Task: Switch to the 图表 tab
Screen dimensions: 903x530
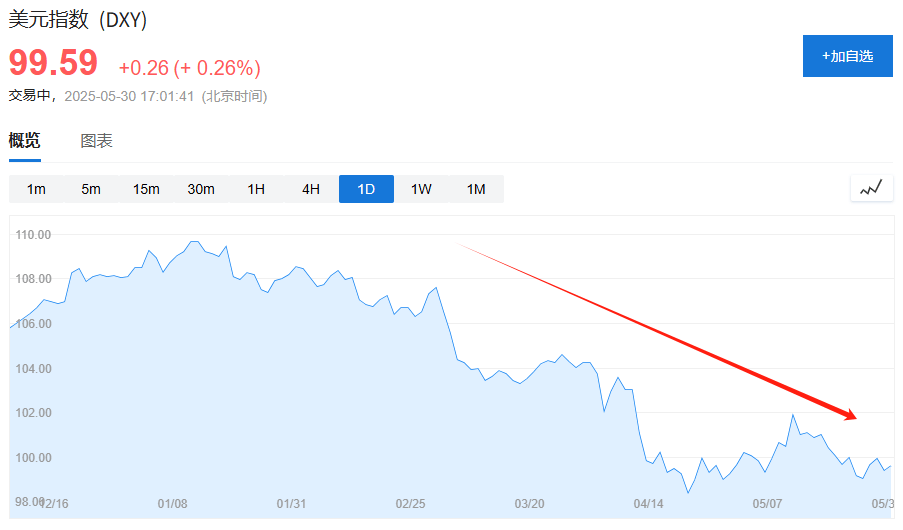Action: 96,141
